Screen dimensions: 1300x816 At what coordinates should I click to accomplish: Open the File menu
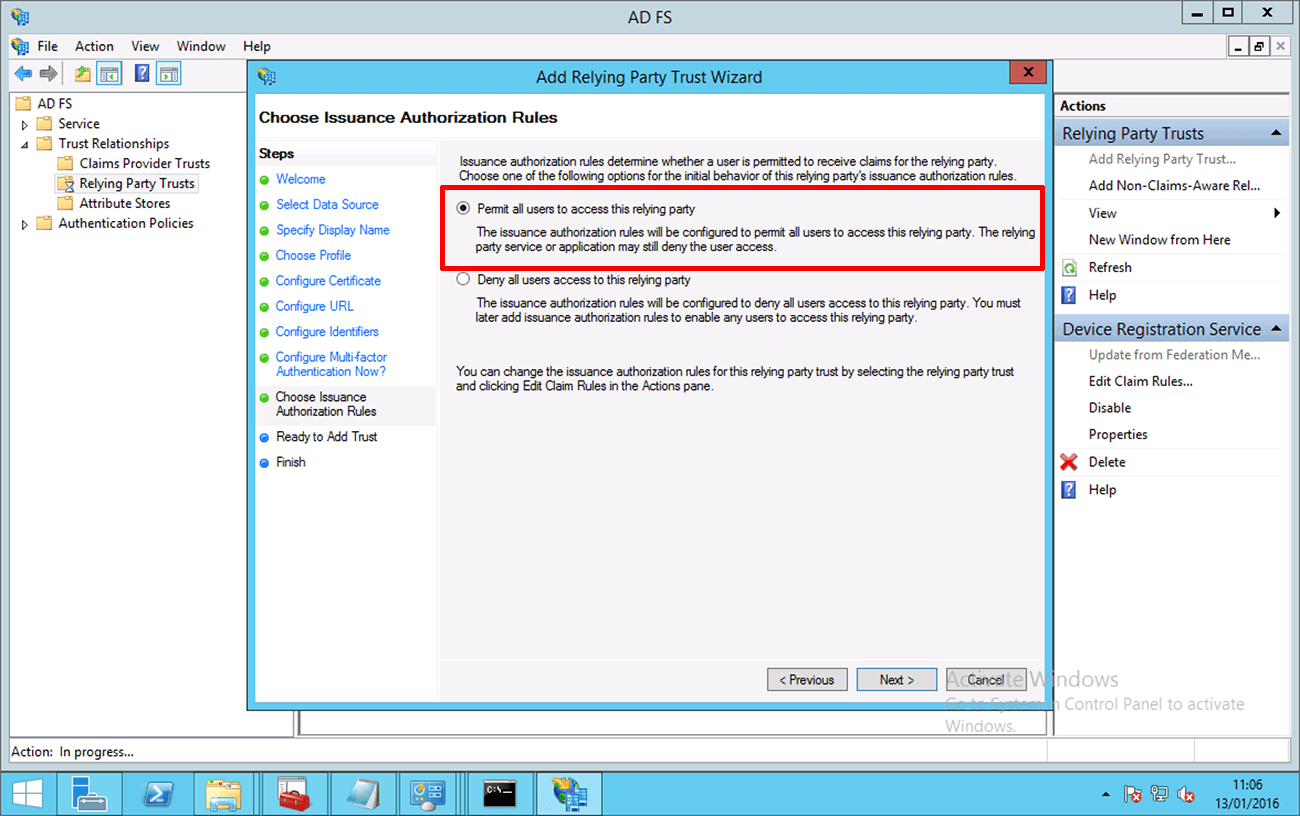(48, 46)
